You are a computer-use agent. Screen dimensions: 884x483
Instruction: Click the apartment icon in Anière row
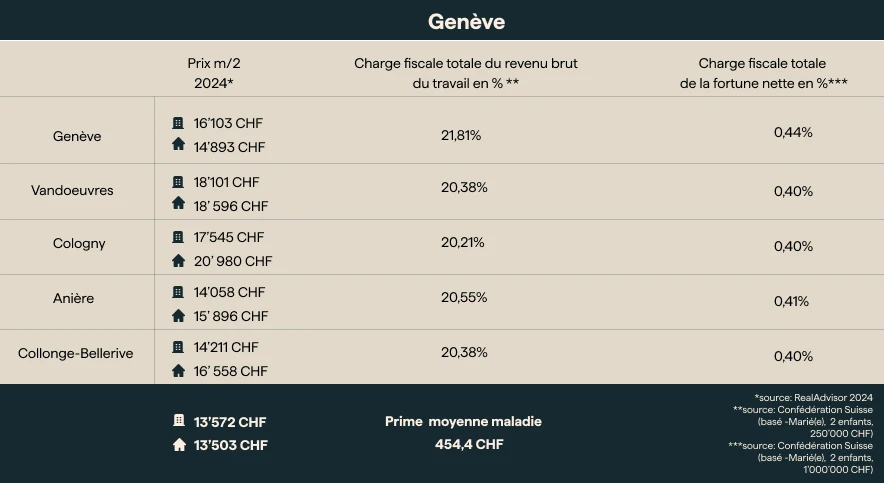pos(178,292)
